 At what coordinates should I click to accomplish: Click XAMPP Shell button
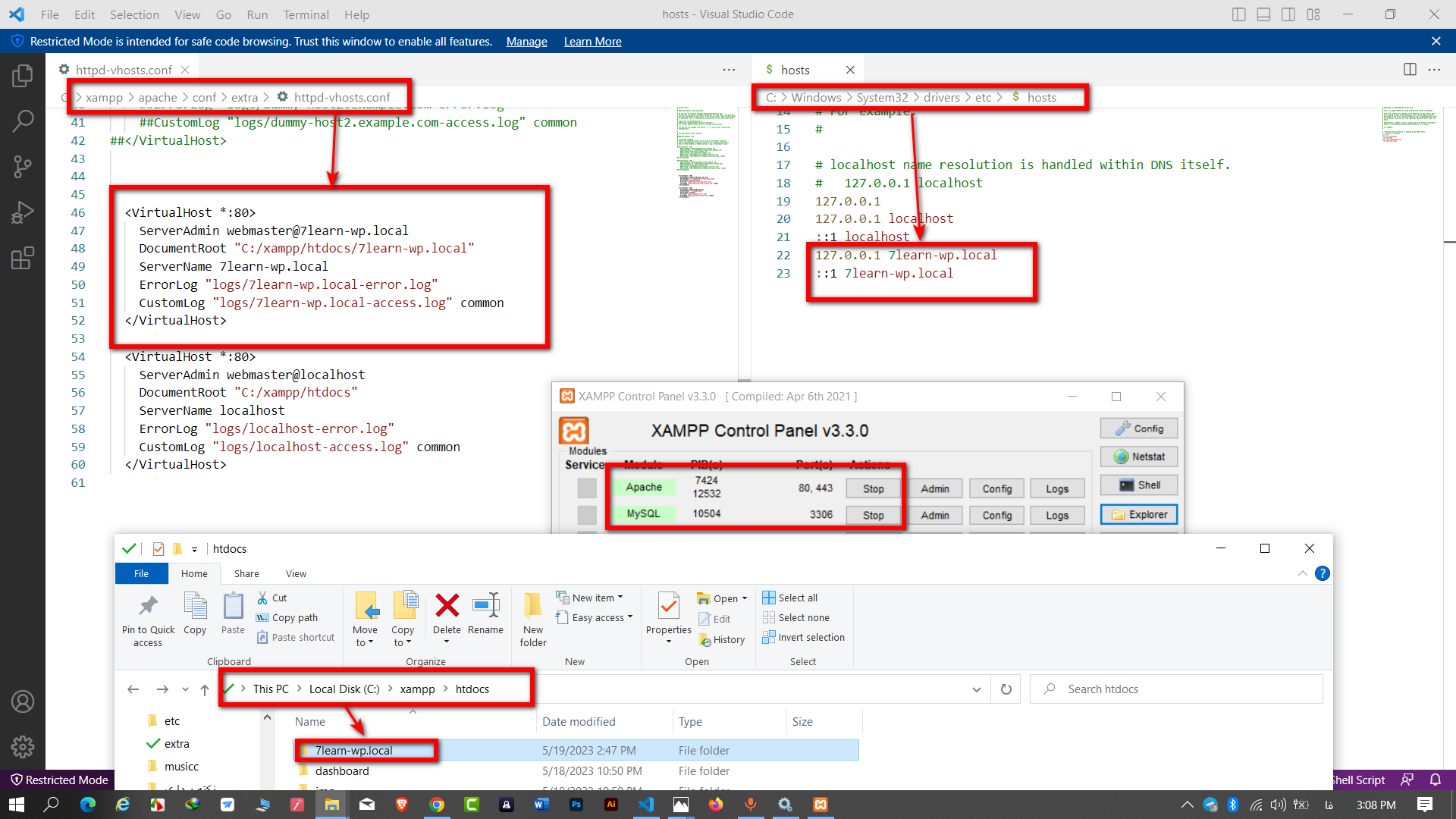pos(1139,485)
